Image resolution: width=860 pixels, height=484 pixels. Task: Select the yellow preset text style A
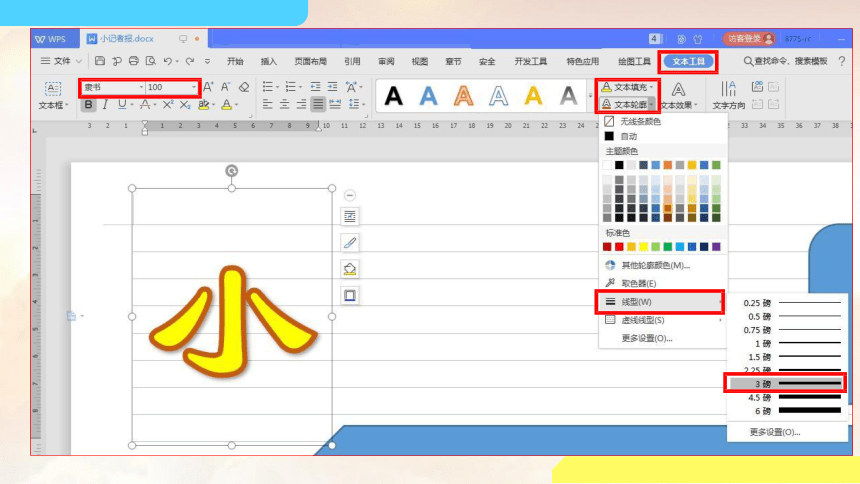coord(533,96)
